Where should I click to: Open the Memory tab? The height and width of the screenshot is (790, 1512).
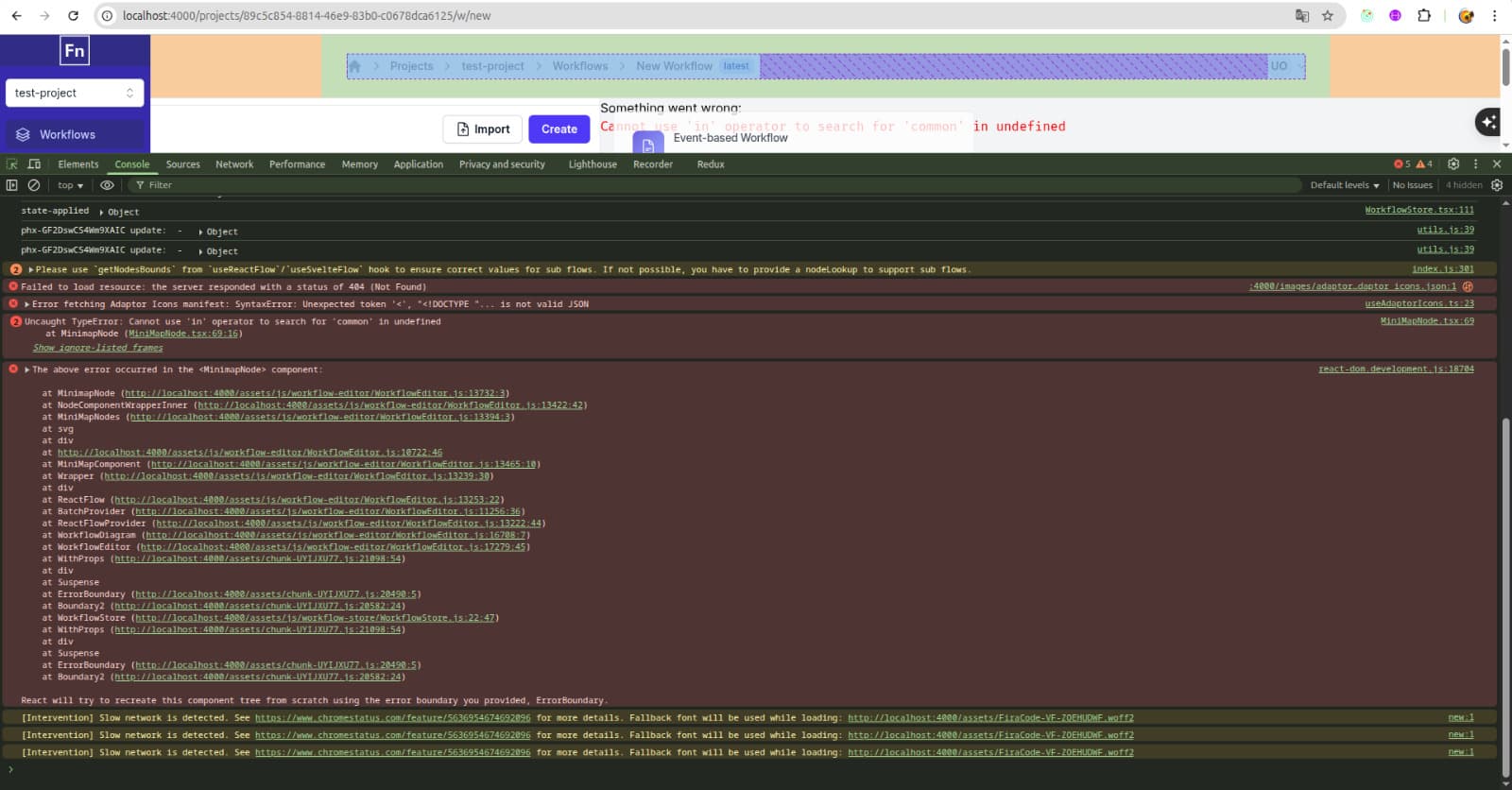(359, 164)
